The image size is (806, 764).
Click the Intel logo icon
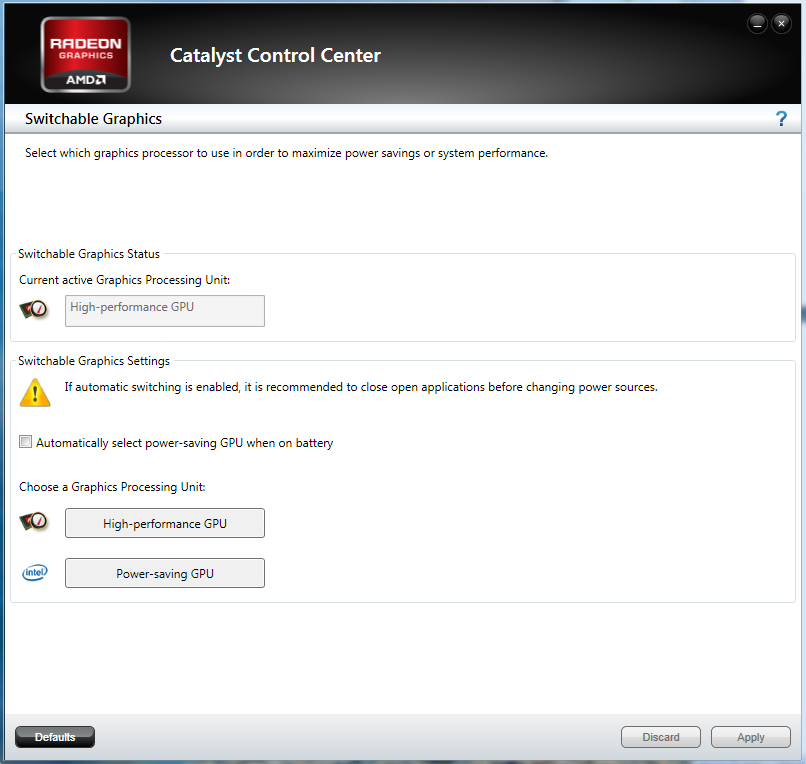click(34, 572)
